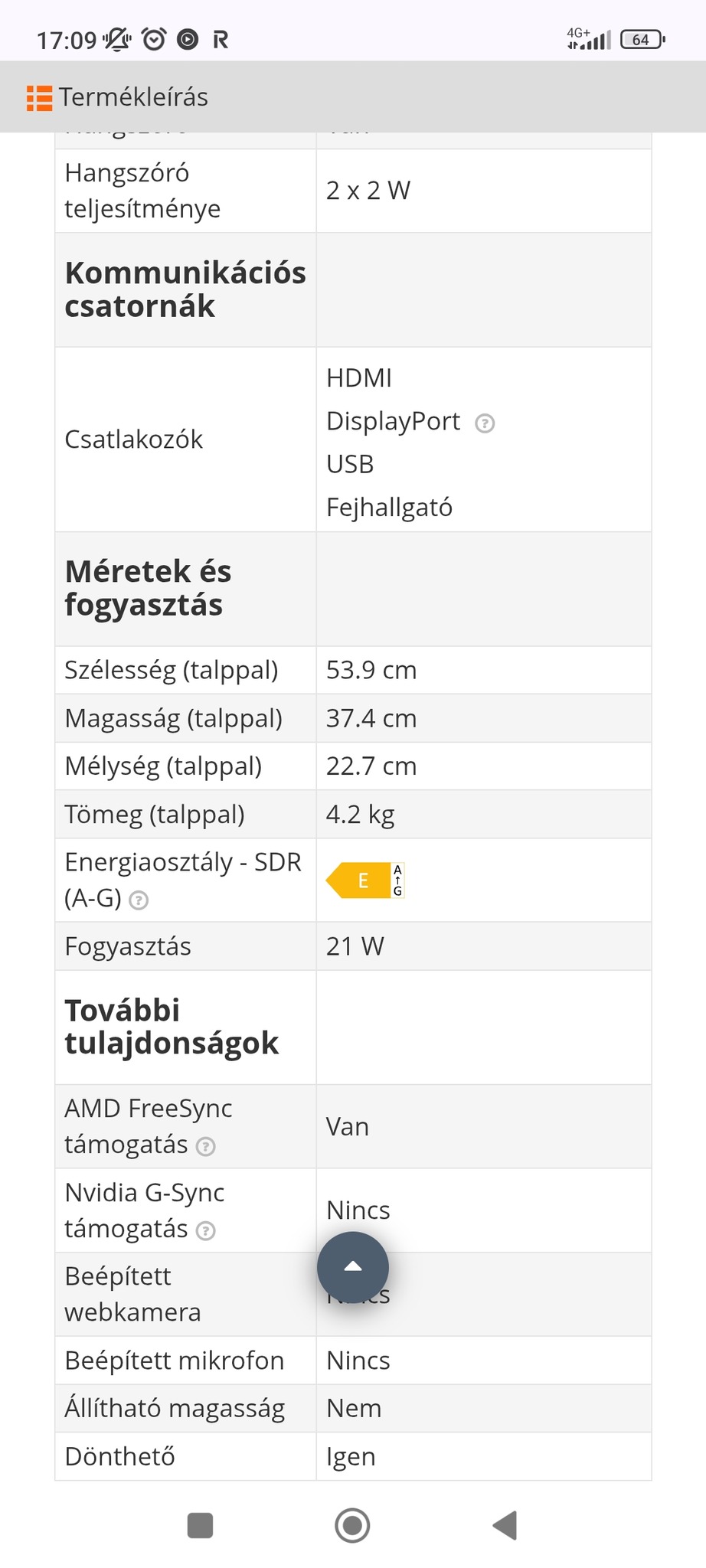
Task: Open the Termékleírás section menu
Action: click(133, 98)
